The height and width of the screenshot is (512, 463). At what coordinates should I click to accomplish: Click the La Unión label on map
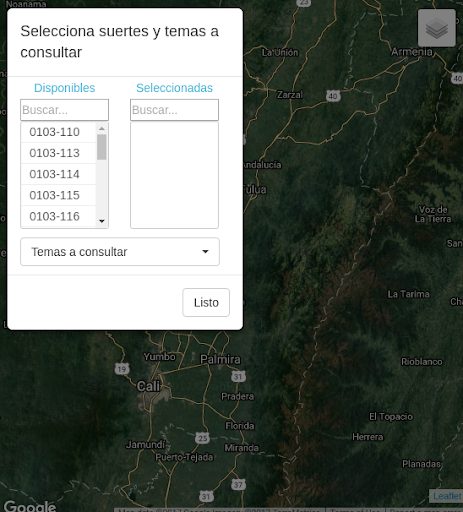pos(280,53)
